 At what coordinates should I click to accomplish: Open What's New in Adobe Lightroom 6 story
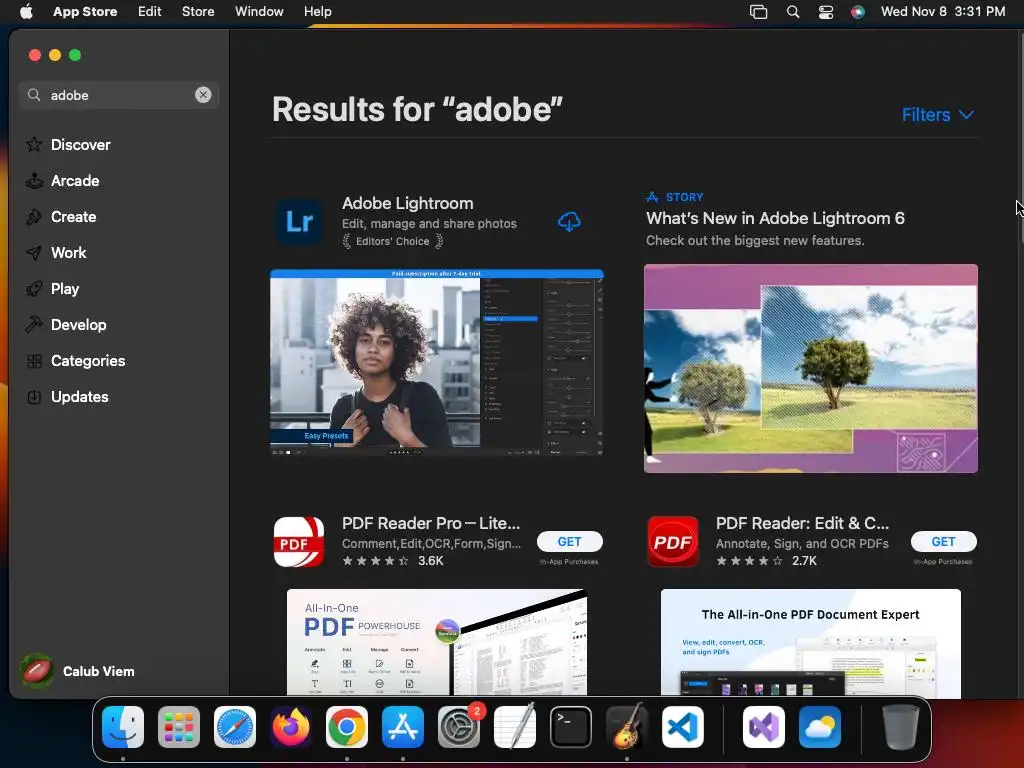click(x=775, y=218)
